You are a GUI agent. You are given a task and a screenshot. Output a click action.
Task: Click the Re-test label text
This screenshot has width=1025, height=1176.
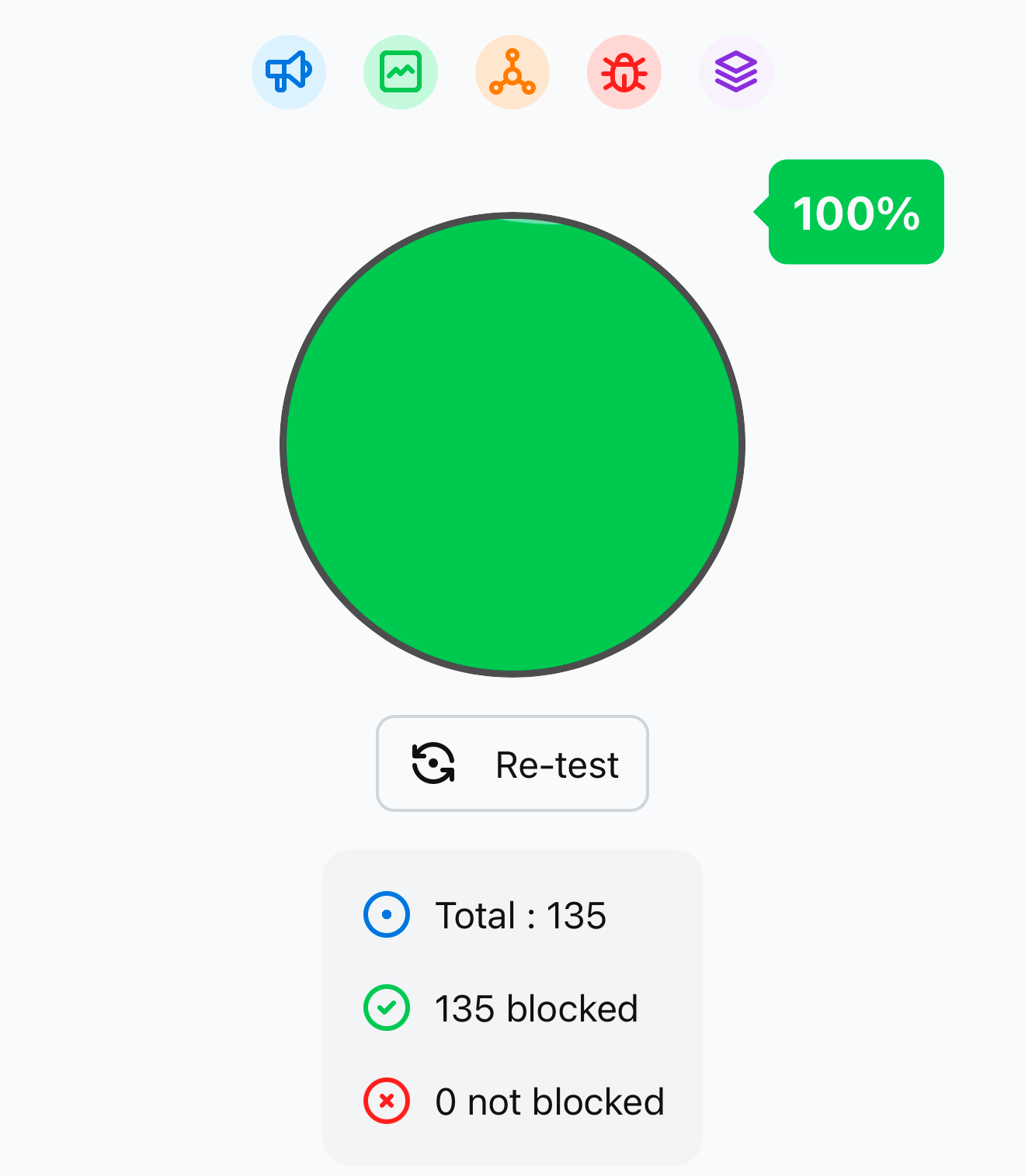tap(557, 765)
